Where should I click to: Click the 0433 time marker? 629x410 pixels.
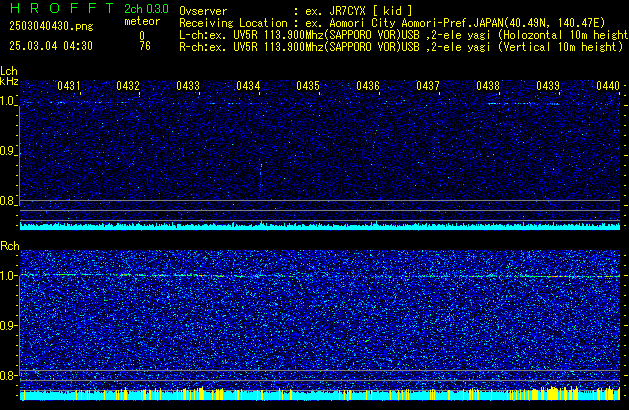pos(188,85)
